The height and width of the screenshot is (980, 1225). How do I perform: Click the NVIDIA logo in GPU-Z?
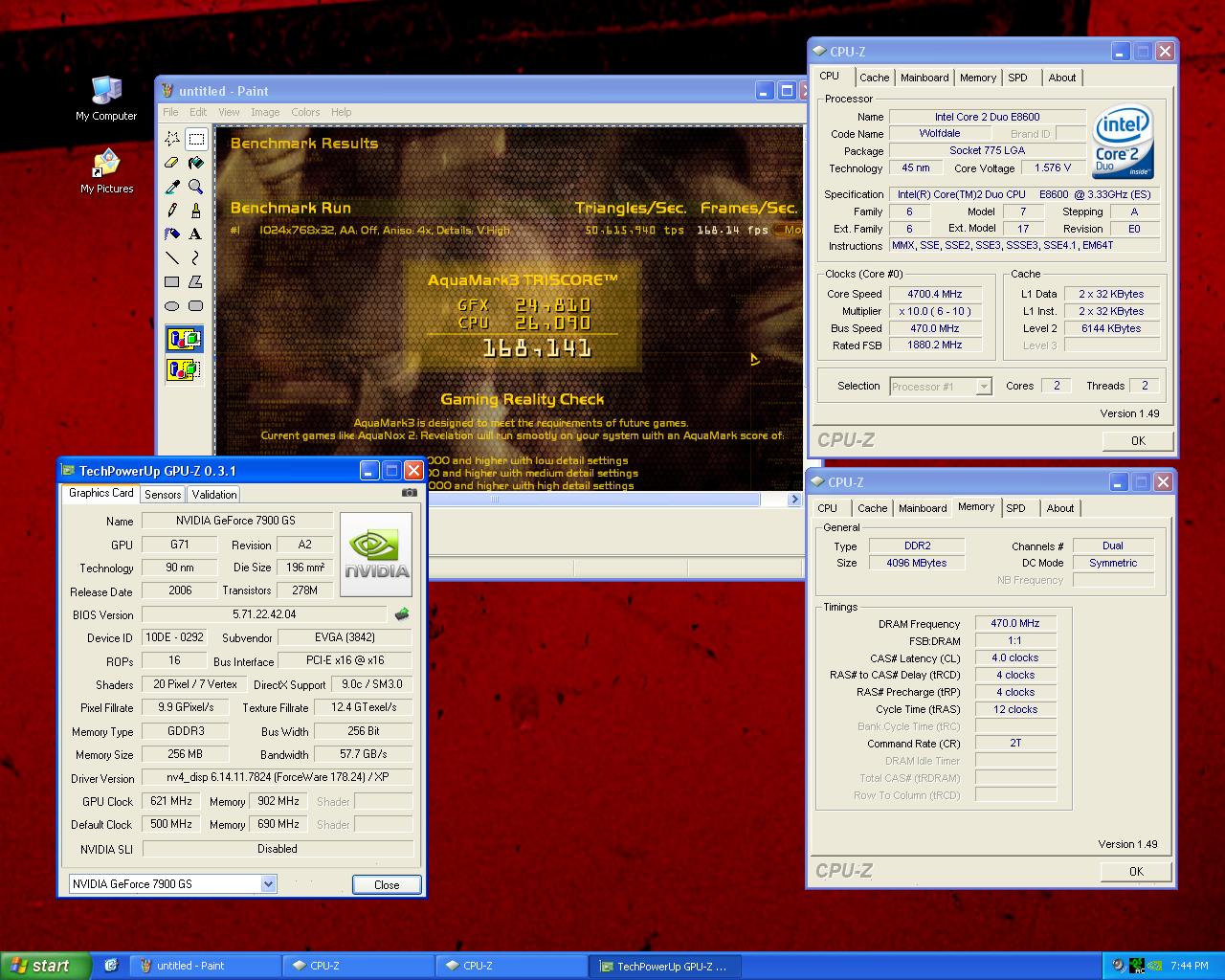(x=376, y=555)
